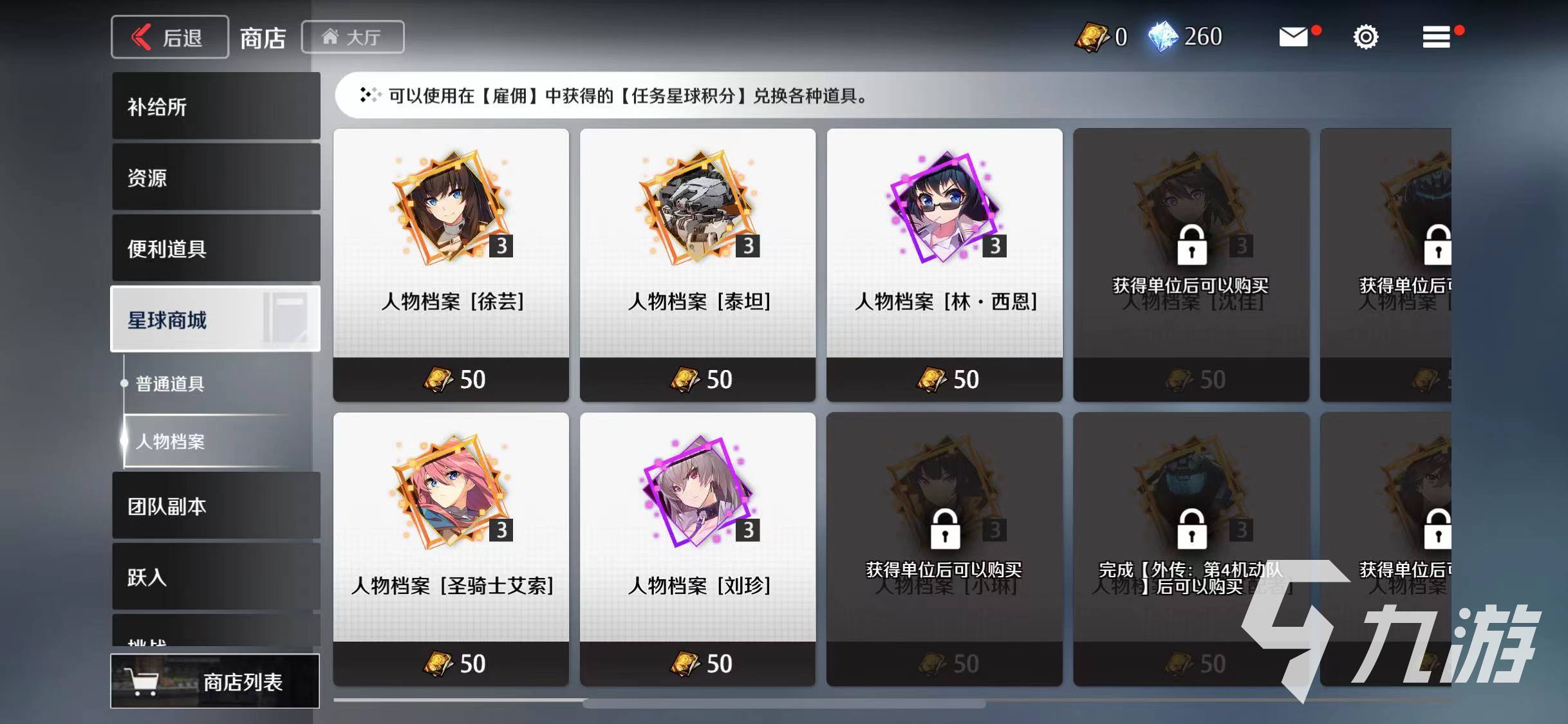Click the blue crystal currency icon
Viewport: 1568px width, 724px height.
coord(1163,37)
